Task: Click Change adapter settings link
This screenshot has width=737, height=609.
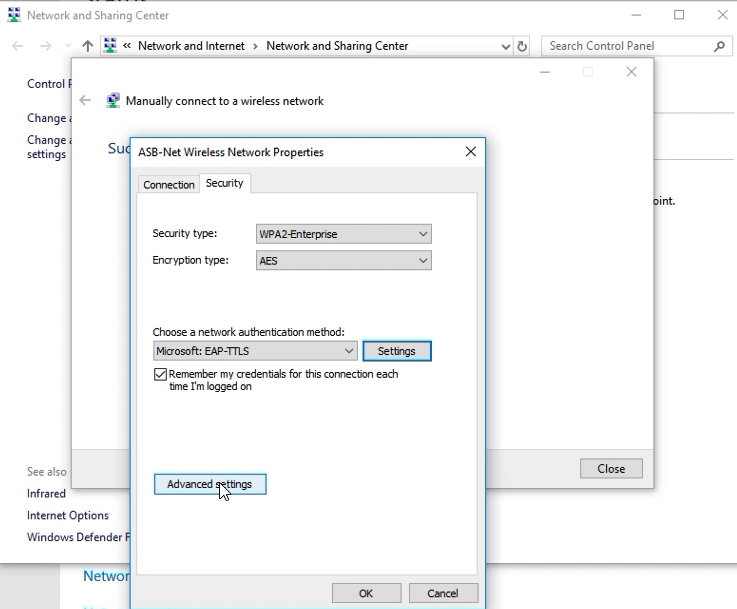Action: pos(49,118)
